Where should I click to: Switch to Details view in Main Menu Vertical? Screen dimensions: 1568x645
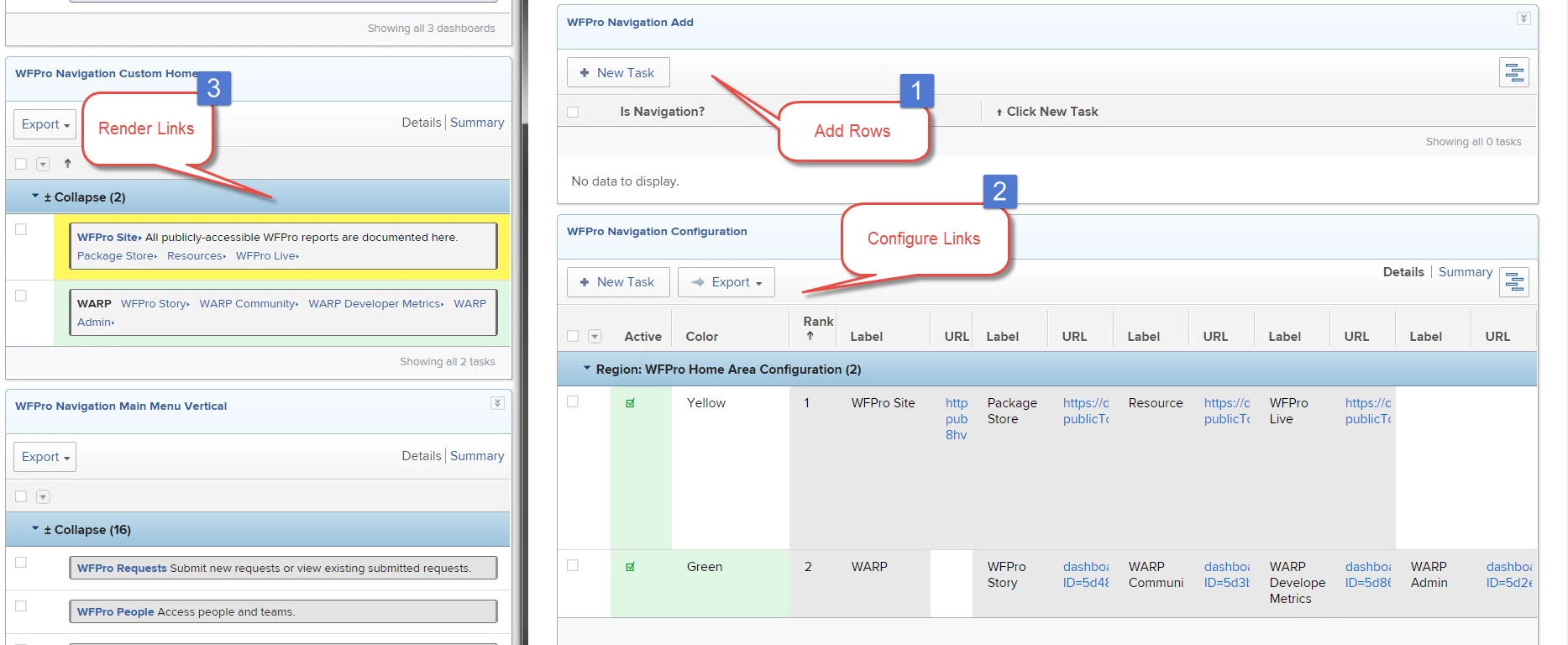click(x=421, y=456)
